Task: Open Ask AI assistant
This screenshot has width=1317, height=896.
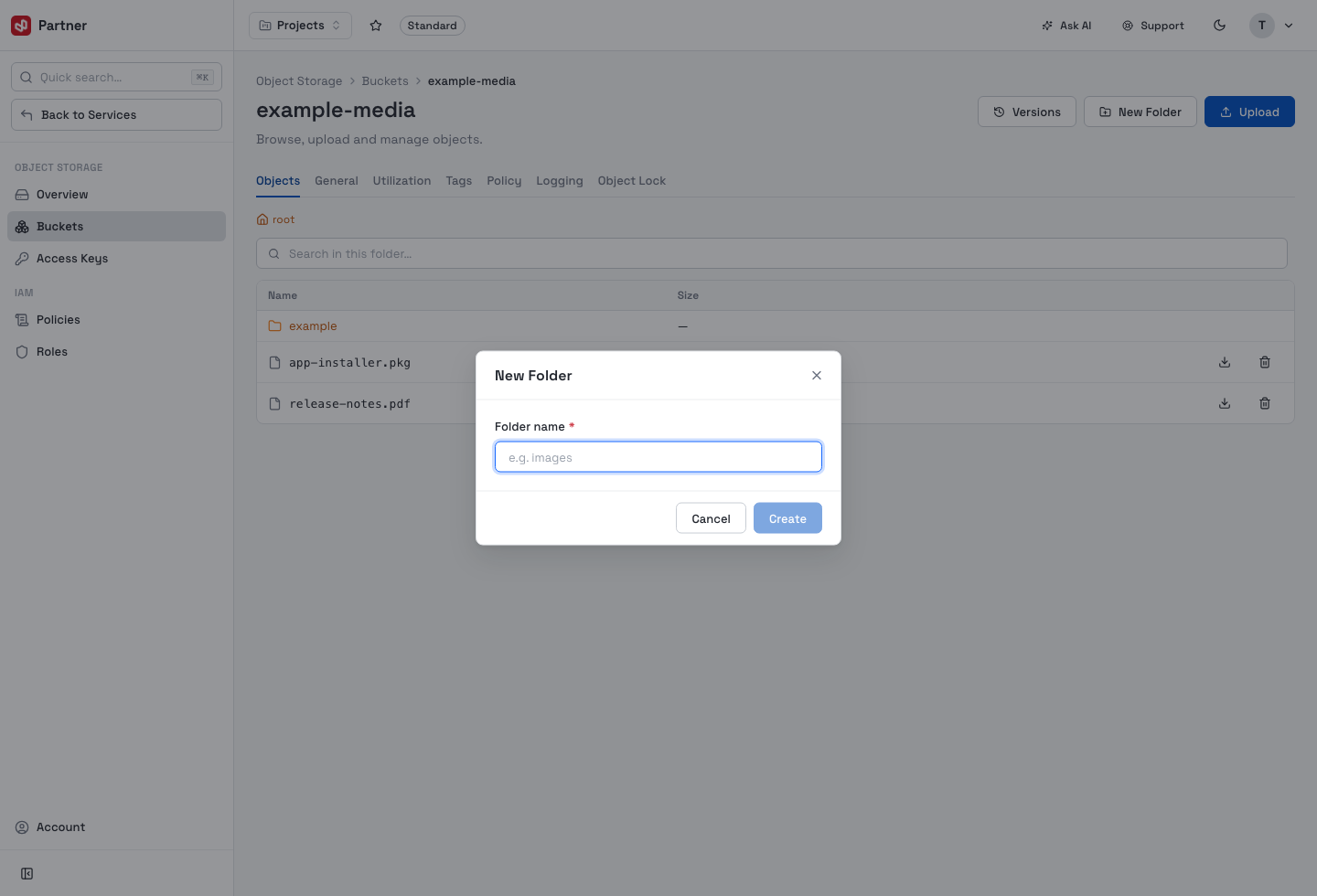Action: [x=1066, y=26]
